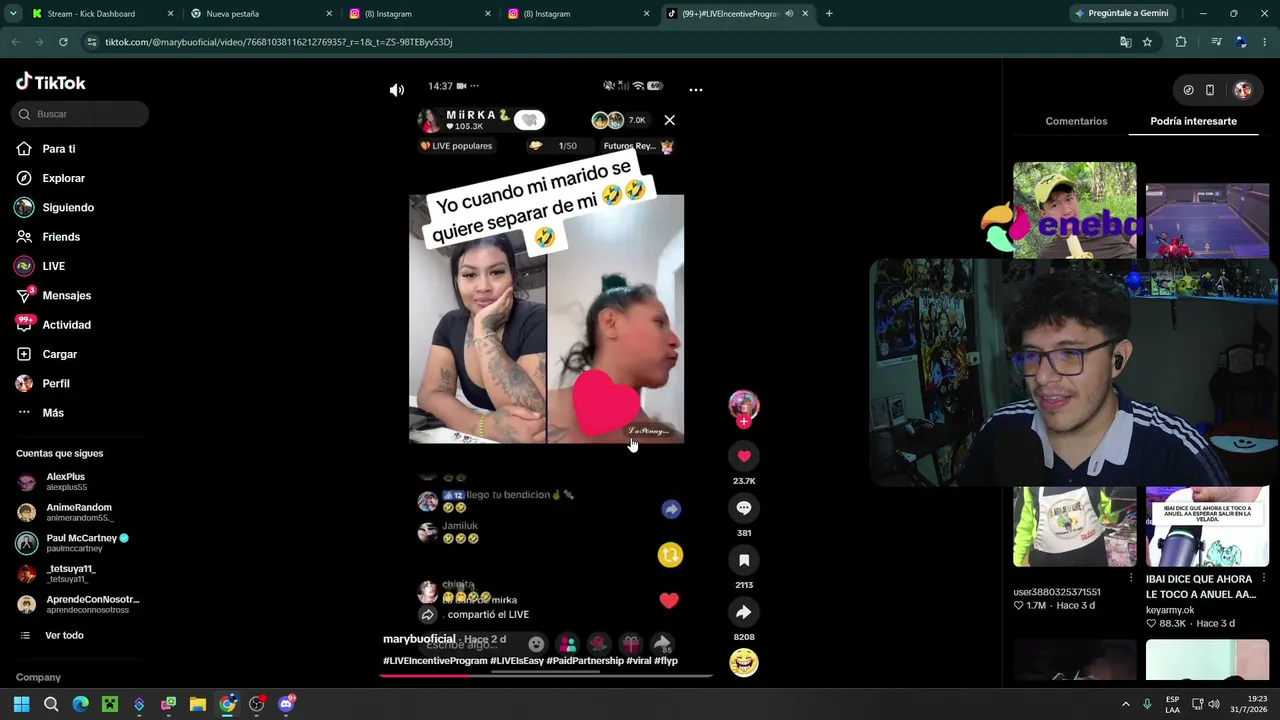Share the video with the arrow icon
This screenshot has width=1280, height=720.
pyautogui.click(x=744, y=612)
